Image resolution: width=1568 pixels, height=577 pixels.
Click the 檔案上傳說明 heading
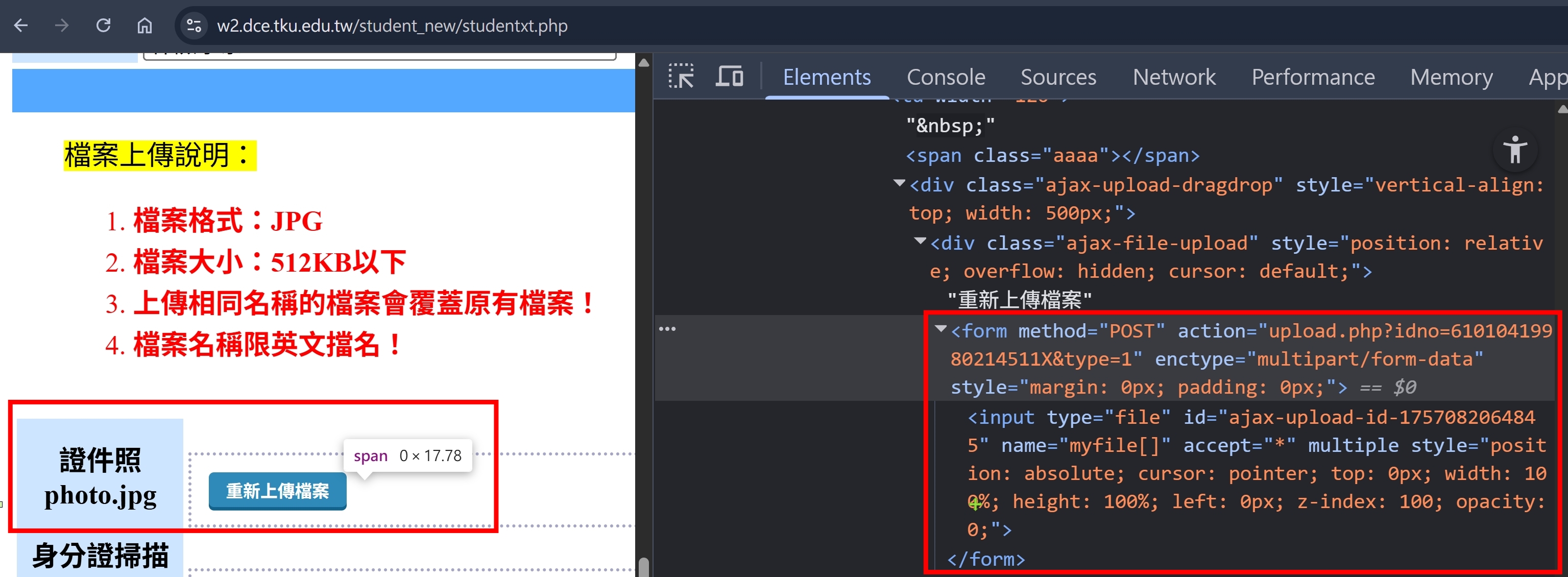(159, 155)
